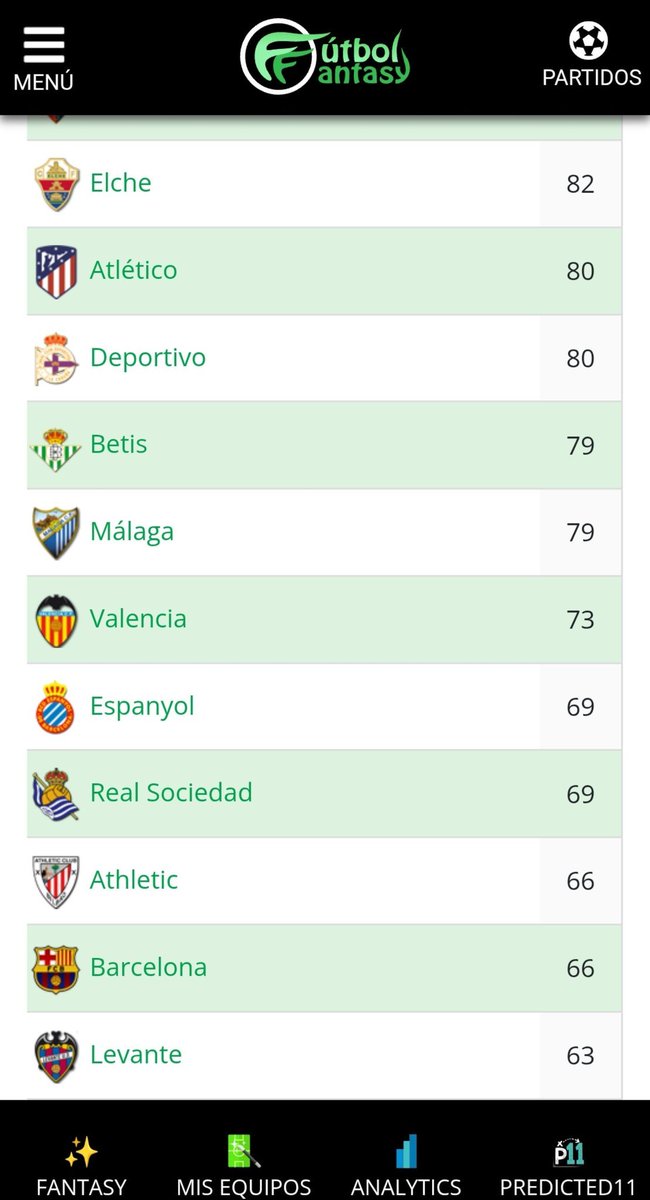This screenshot has height=1200, width=650.
Task: Click the Fútbol Fantasy logo
Action: click(x=325, y=57)
